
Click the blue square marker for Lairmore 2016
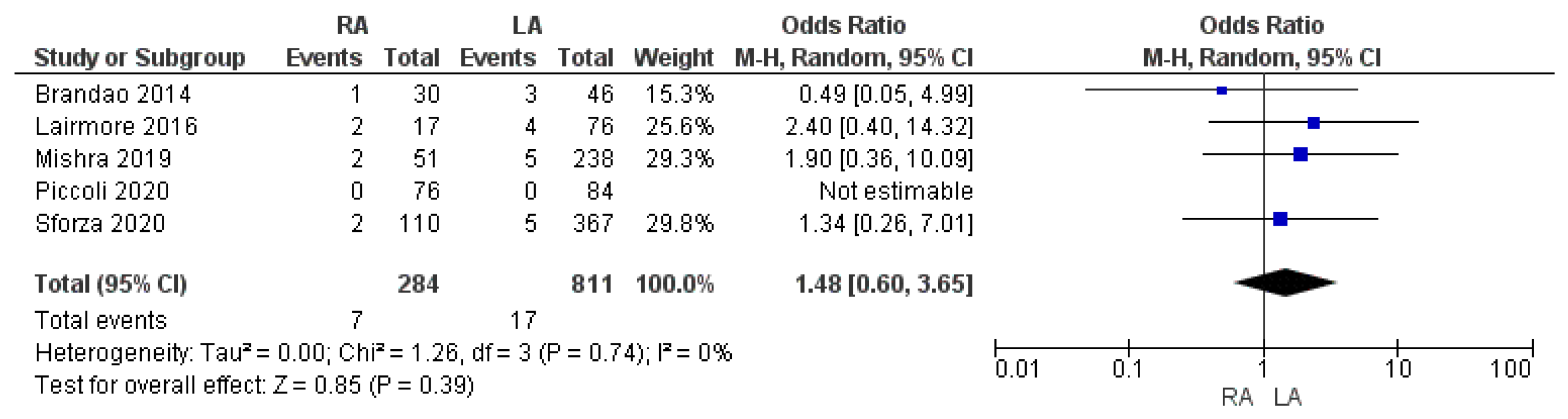(1314, 123)
